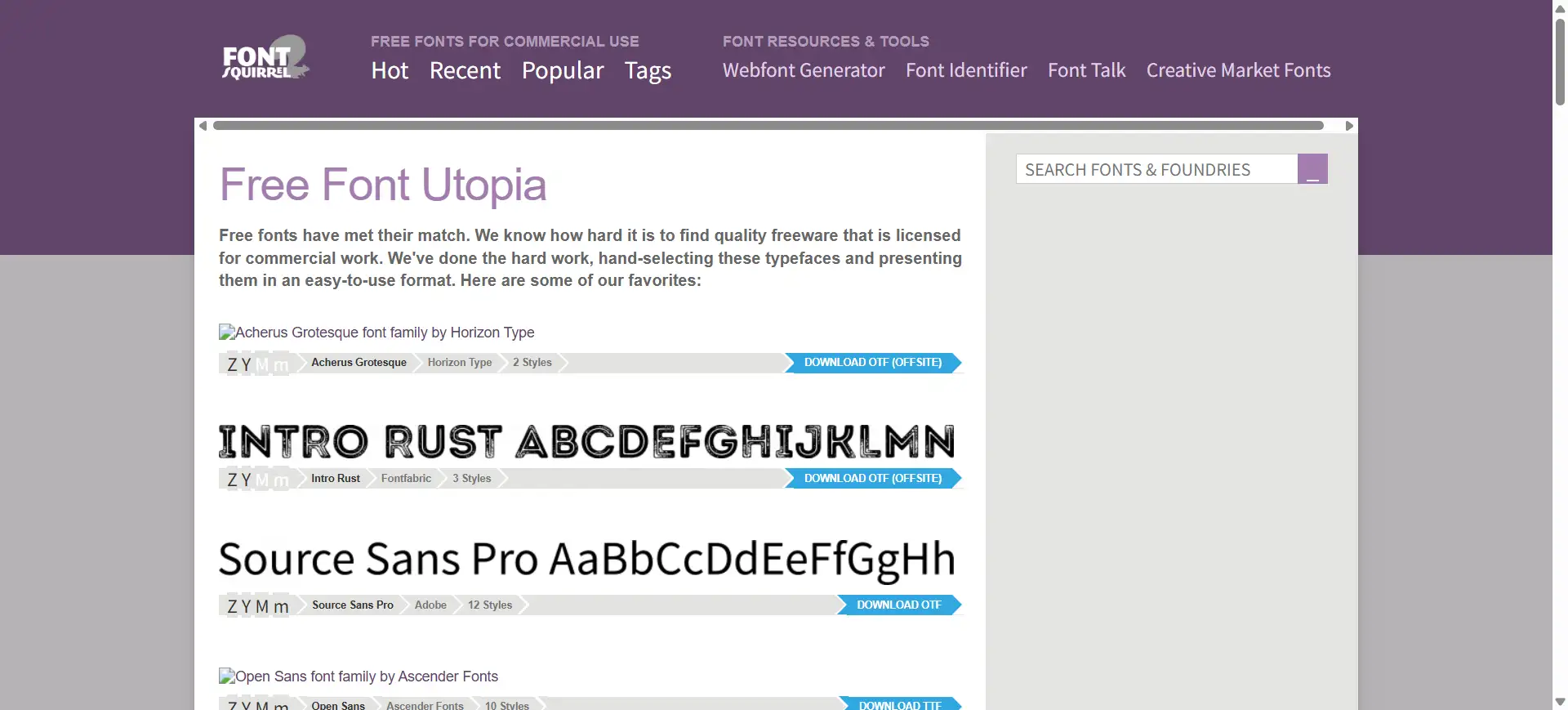
Task: Click the Y icon in Intro Rust row
Action: (x=246, y=480)
